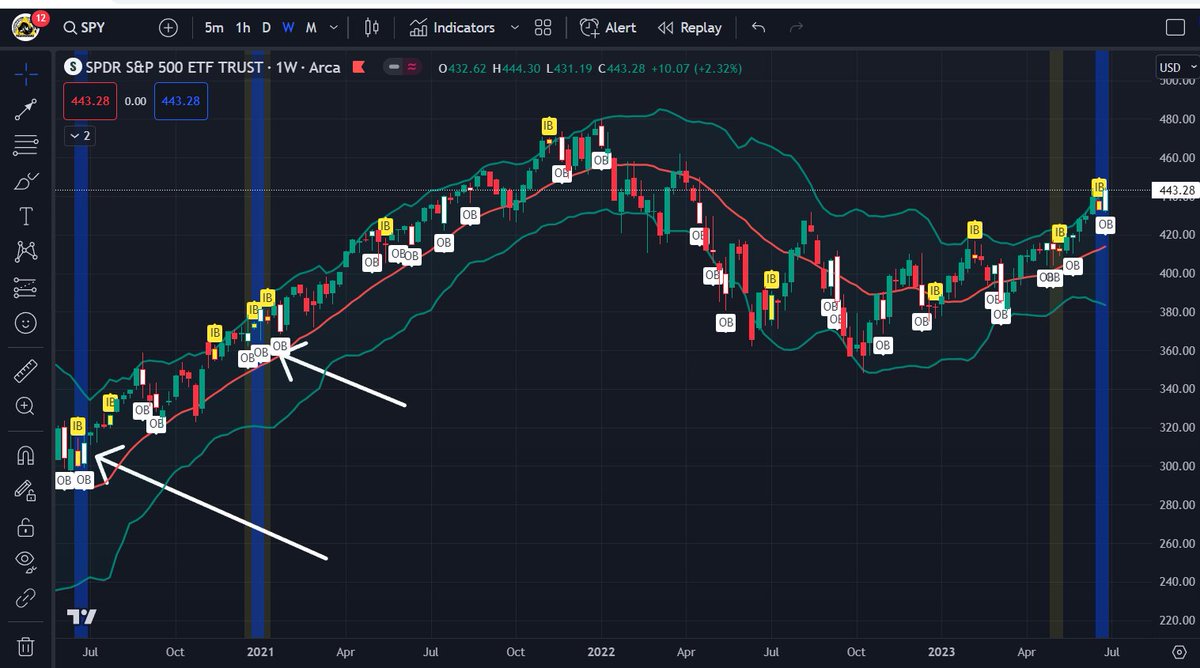The image size is (1200, 668).
Task: Click the 0.00 spread value
Action: pyautogui.click(x=135, y=101)
